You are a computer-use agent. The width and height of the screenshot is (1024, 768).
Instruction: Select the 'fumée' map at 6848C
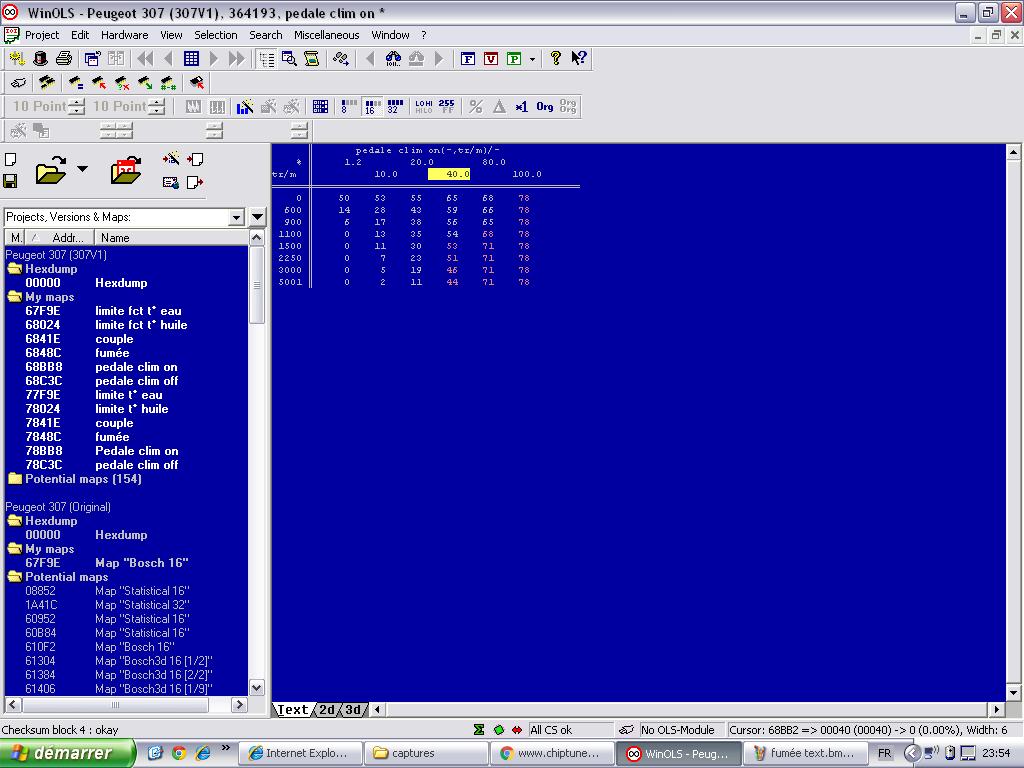tap(112, 353)
